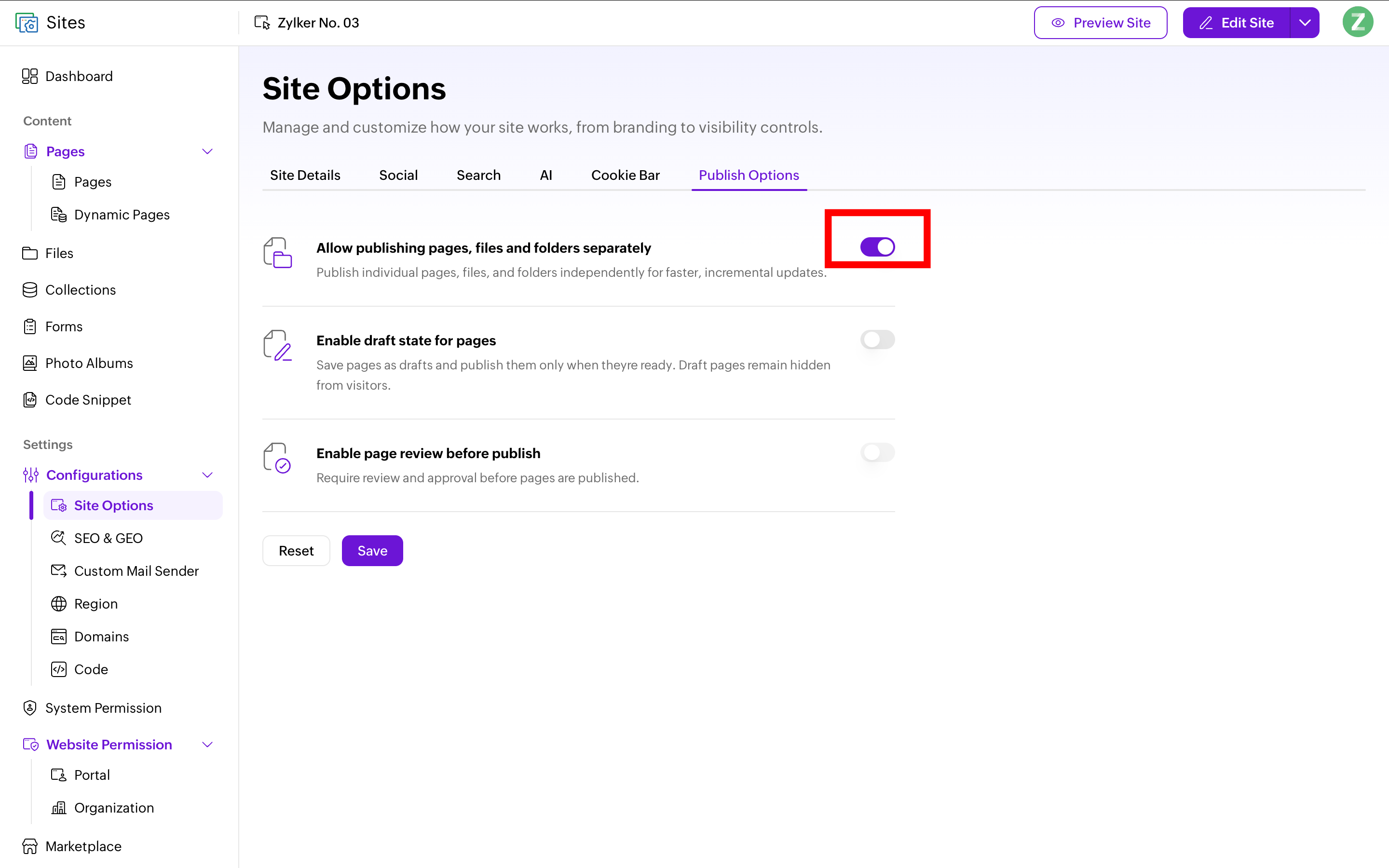Open the Domains icon
1389x868 pixels.
58,637
